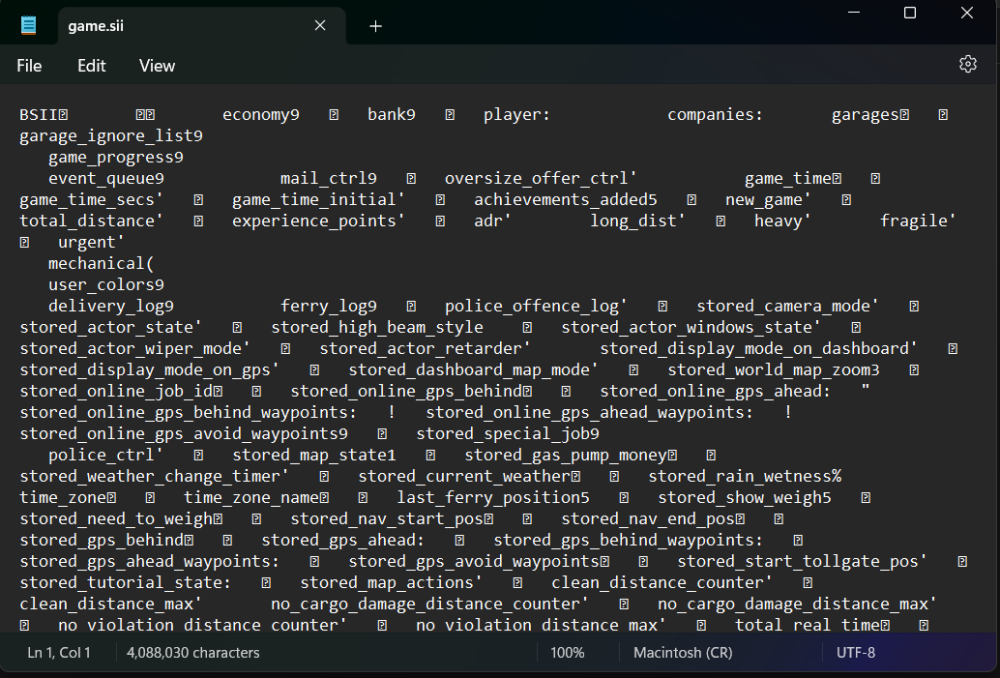1000x678 pixels.
Task: Click the 100% zoom level indicator
Action: [567, 653]
